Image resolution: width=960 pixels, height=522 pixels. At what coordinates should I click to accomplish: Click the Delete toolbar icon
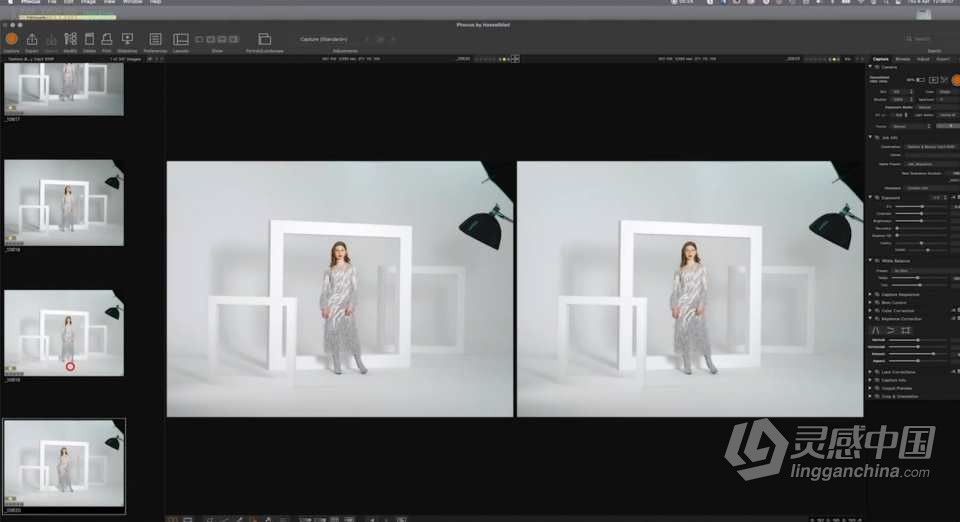pos(89,39)
